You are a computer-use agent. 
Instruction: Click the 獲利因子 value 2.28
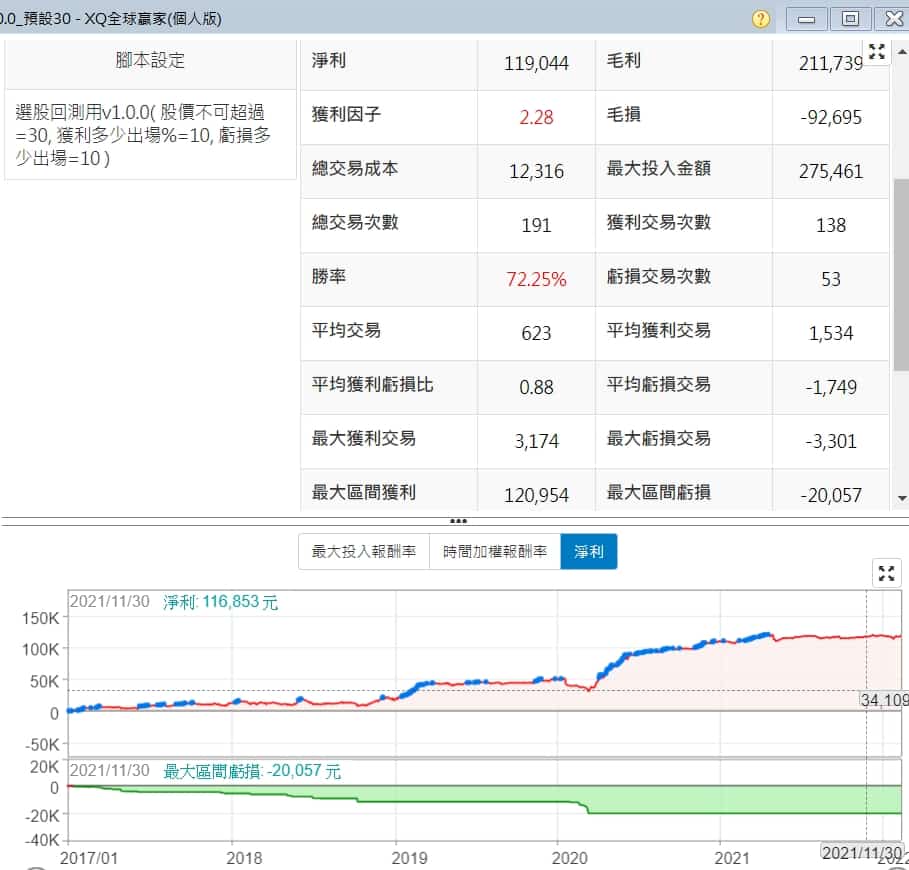[536, 117]
